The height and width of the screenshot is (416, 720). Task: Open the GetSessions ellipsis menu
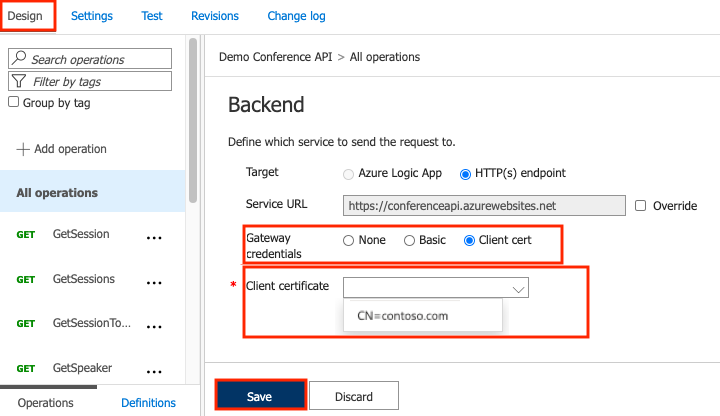pos(154,283)
